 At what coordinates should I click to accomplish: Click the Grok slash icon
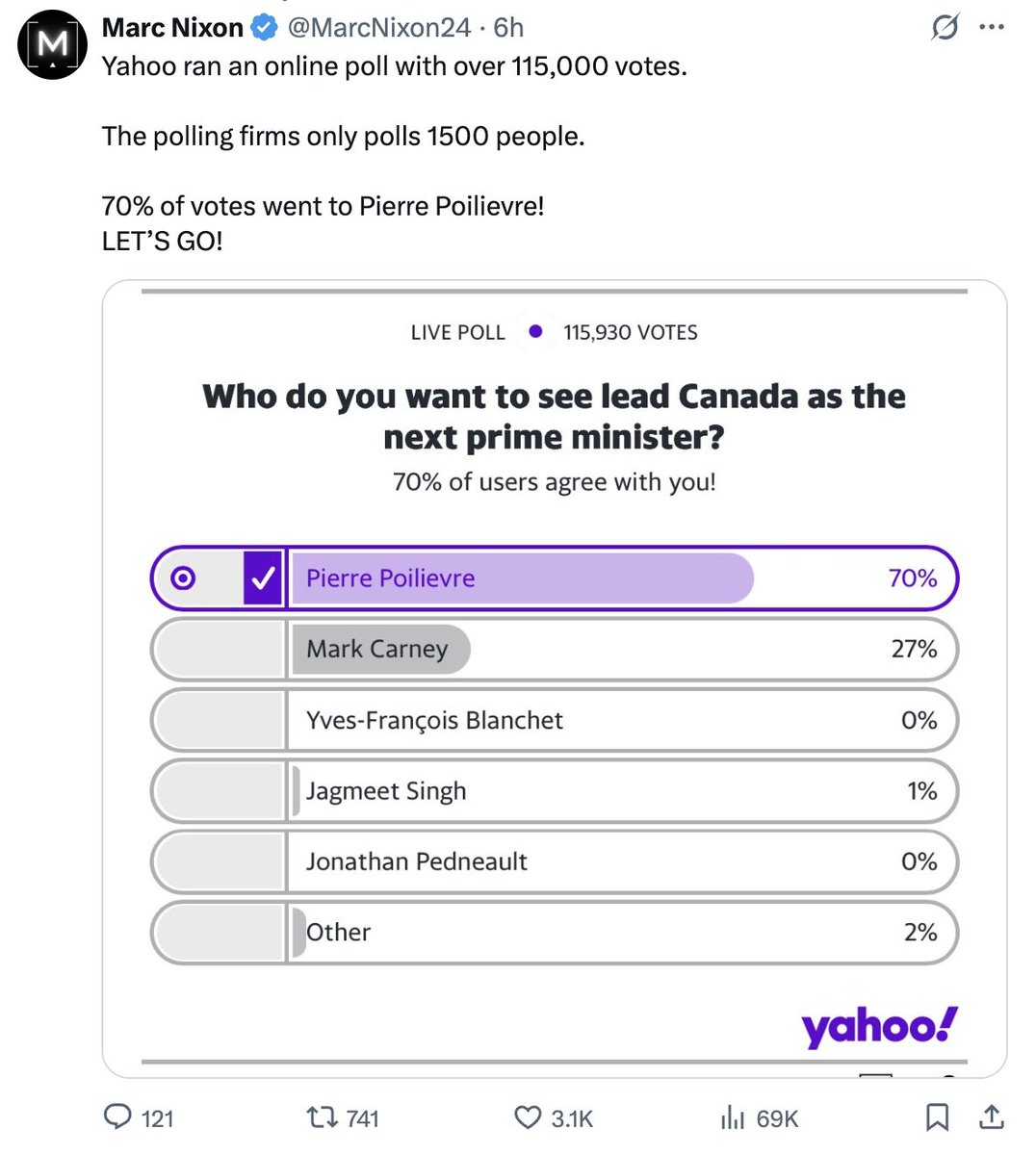[945, 28]
